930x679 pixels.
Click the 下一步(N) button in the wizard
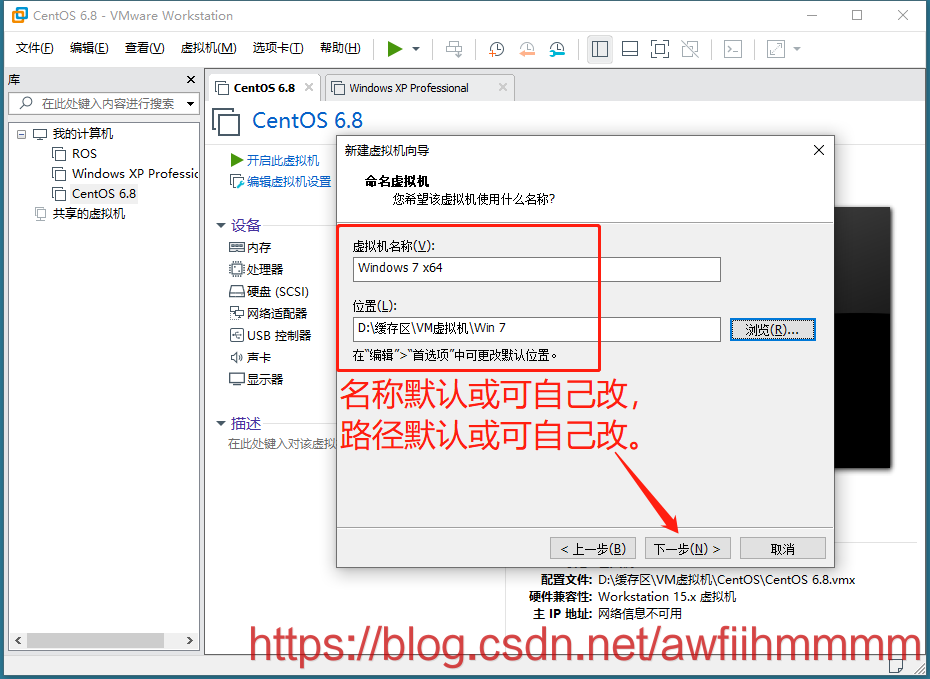click(x=687, y=549)
